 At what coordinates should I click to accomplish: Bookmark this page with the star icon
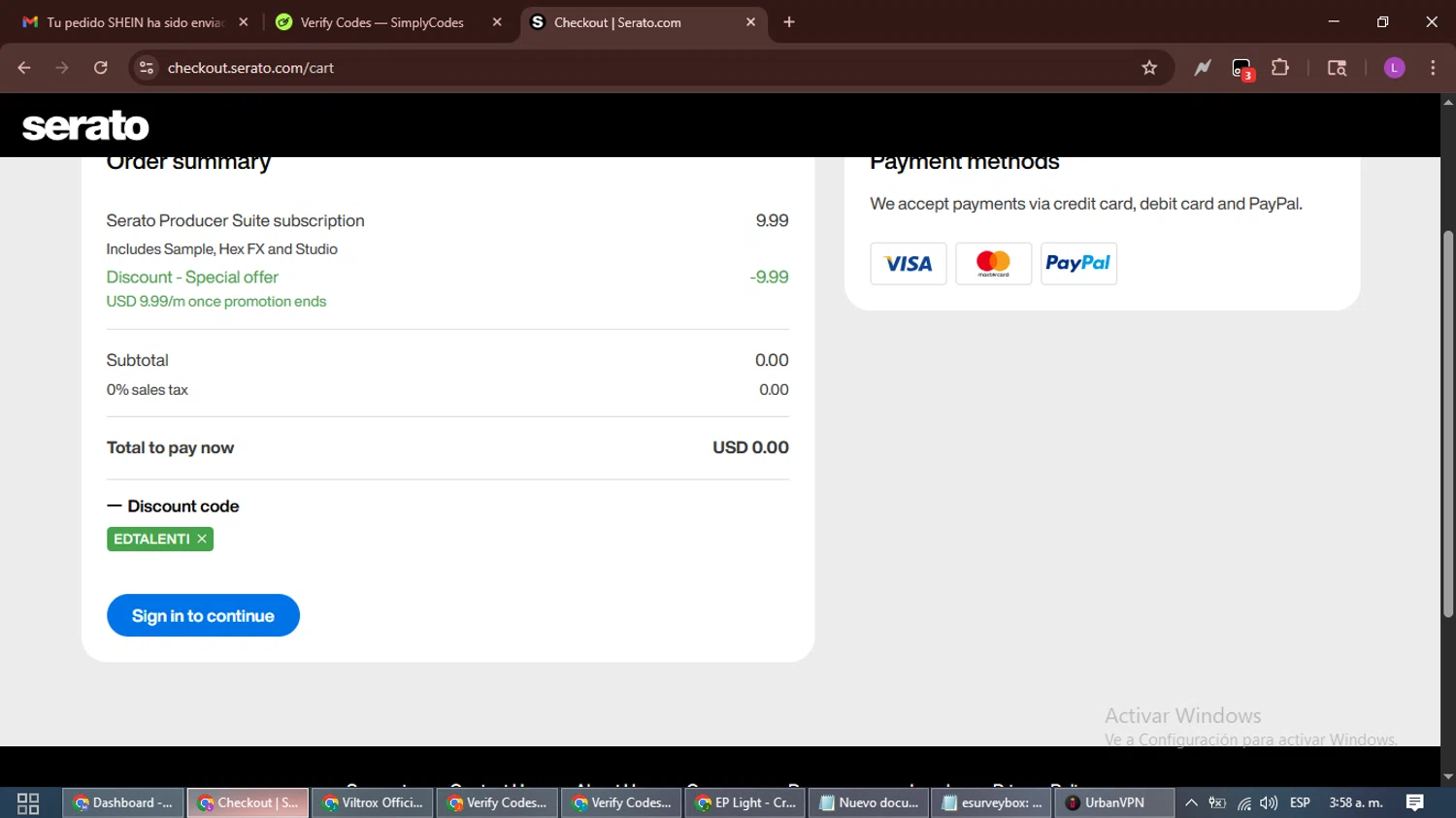click(x=1149, y=68)
